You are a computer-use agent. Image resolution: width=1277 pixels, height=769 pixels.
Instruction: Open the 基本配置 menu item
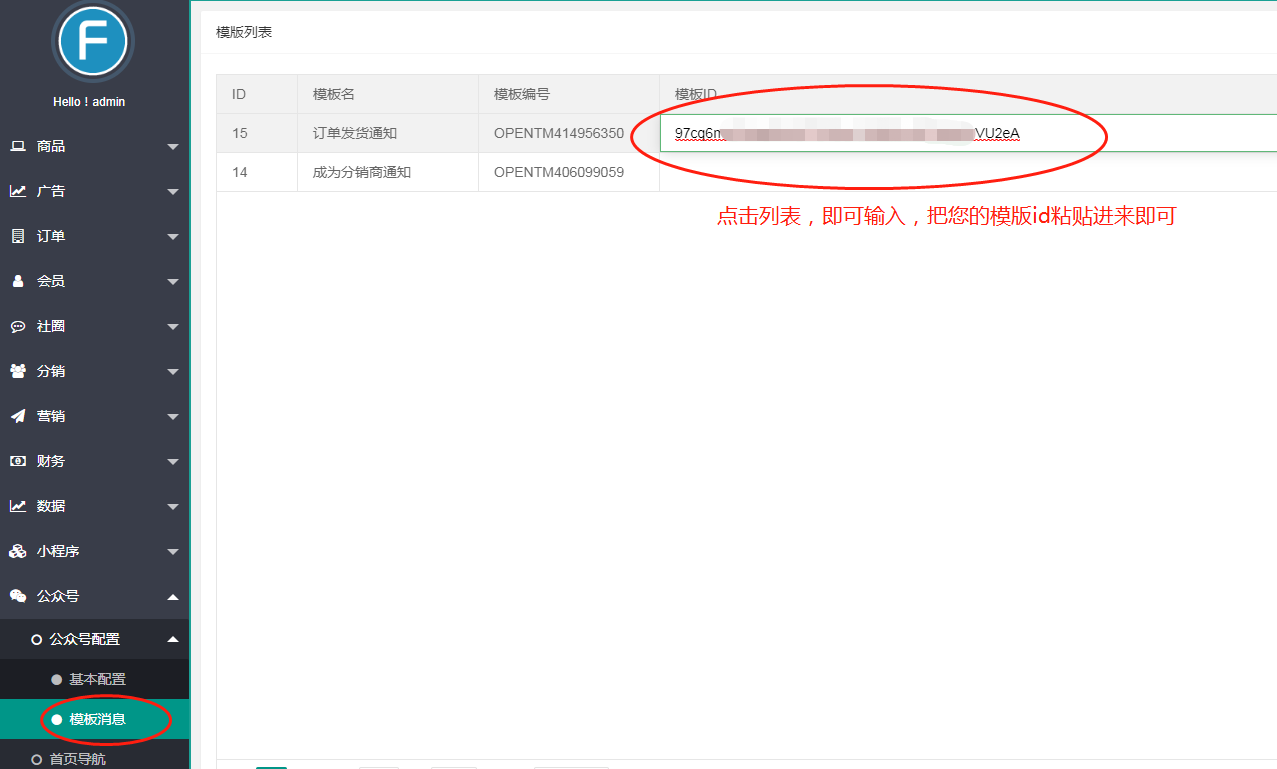[97, 679]
